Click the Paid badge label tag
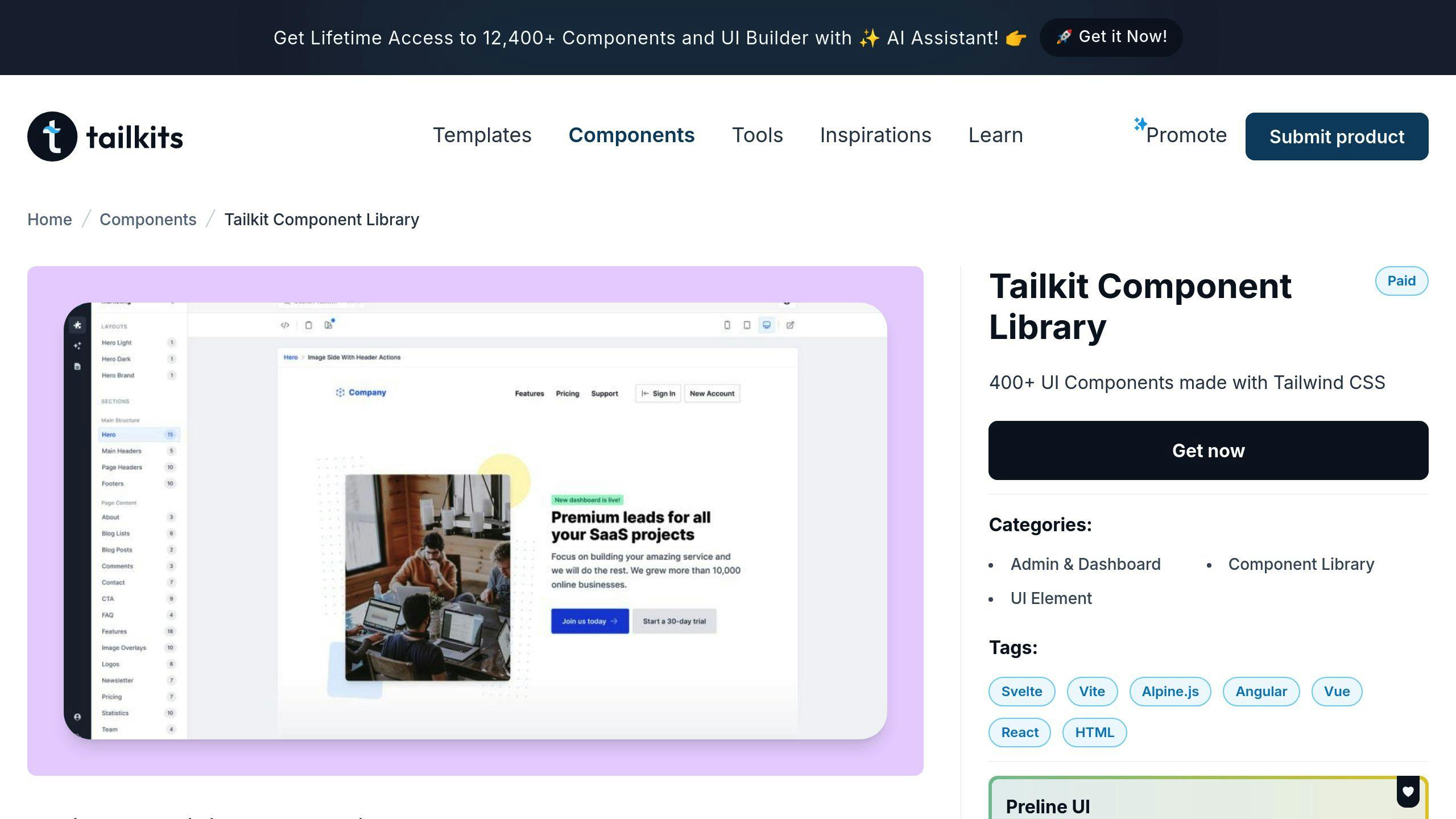Image resolution: width=1456 pixels, height=819 pixels. [1402, 281]
